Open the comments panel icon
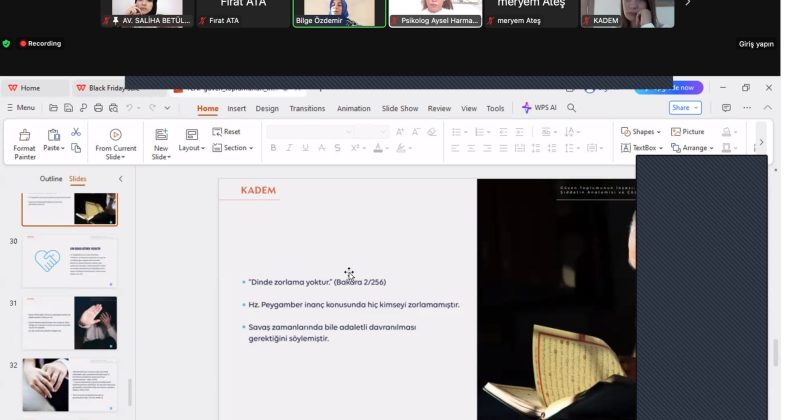785x420 pixels. [x=726, y=108]
